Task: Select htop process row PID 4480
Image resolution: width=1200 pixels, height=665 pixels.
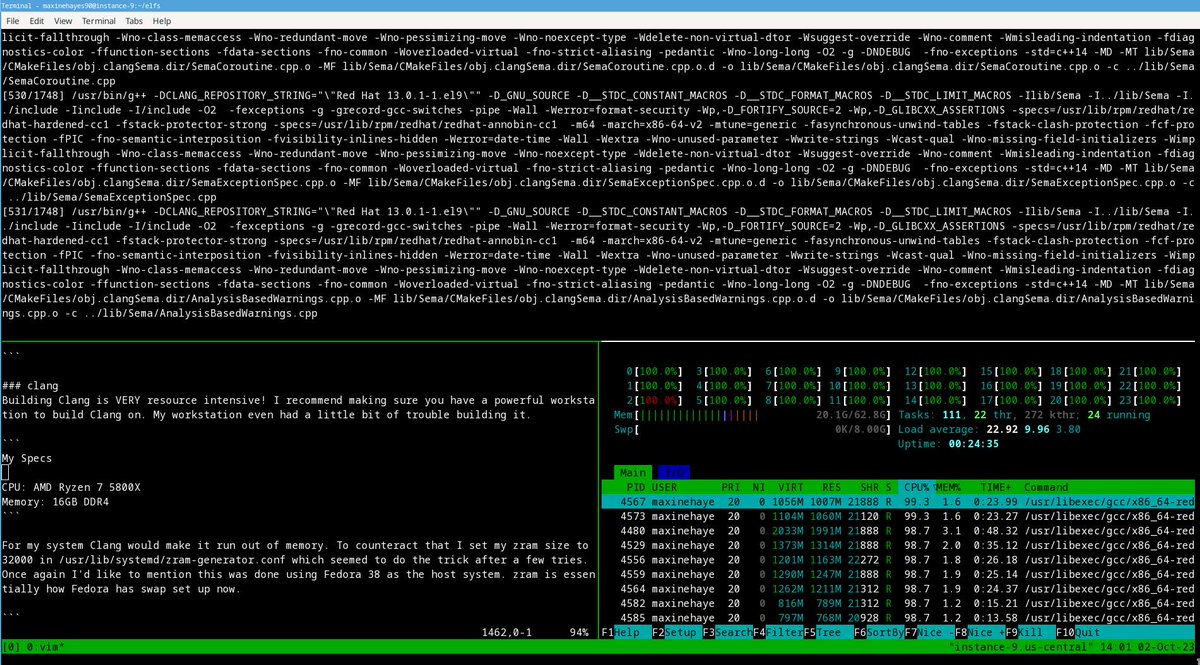Action: click(x=898, y=530)
